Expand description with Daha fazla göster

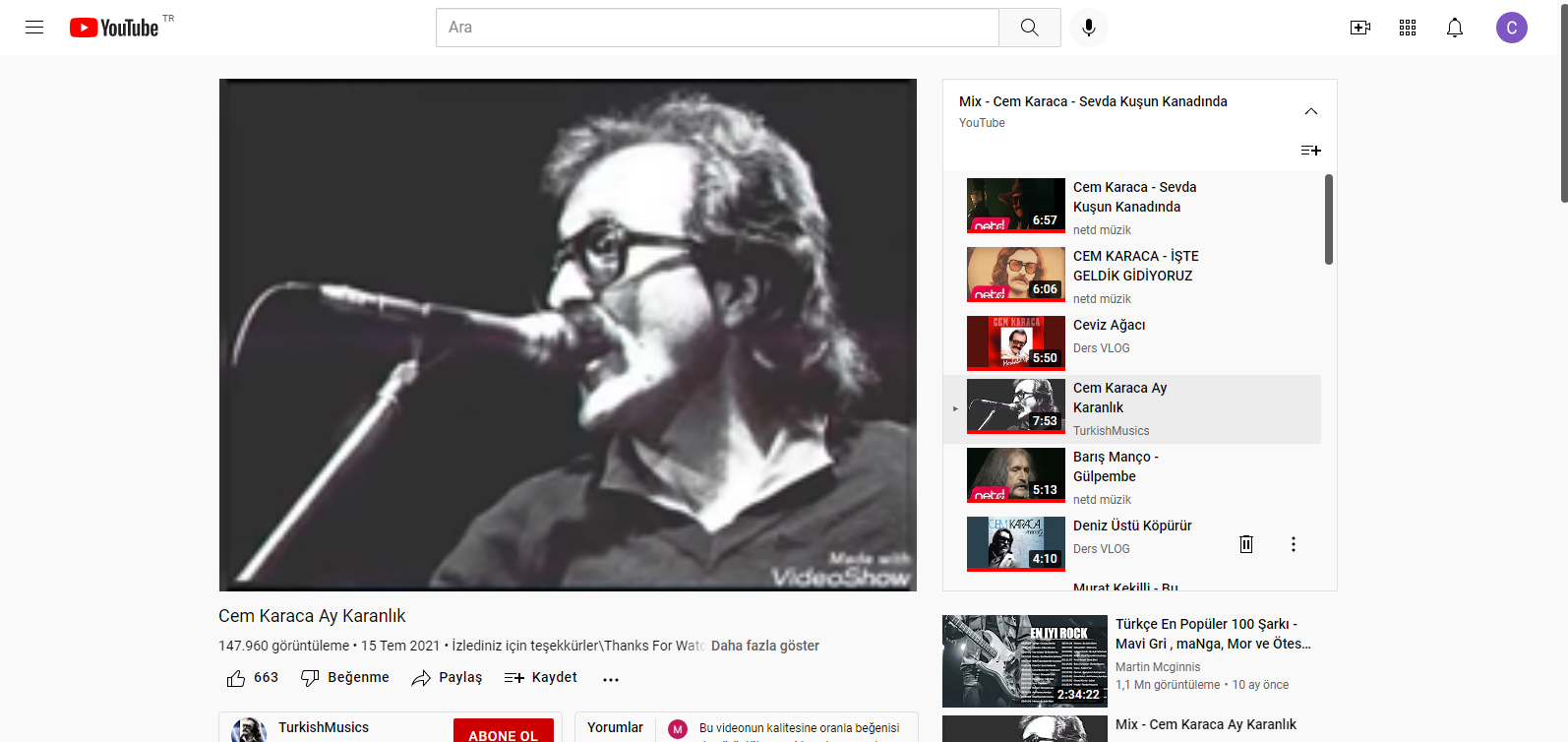pyautogui.click(x=765, y=646)
